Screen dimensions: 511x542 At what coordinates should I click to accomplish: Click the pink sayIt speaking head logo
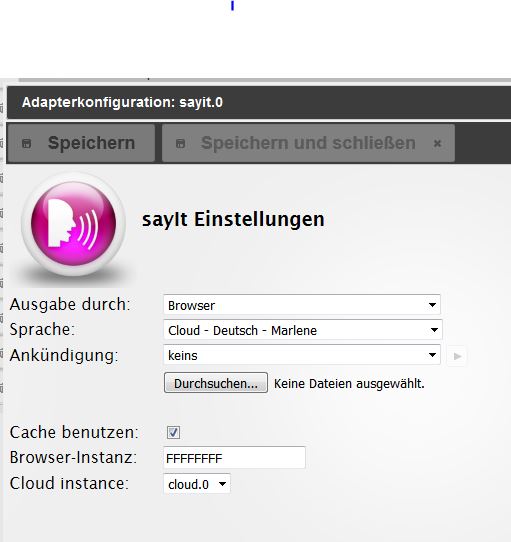tap(73, 224)
